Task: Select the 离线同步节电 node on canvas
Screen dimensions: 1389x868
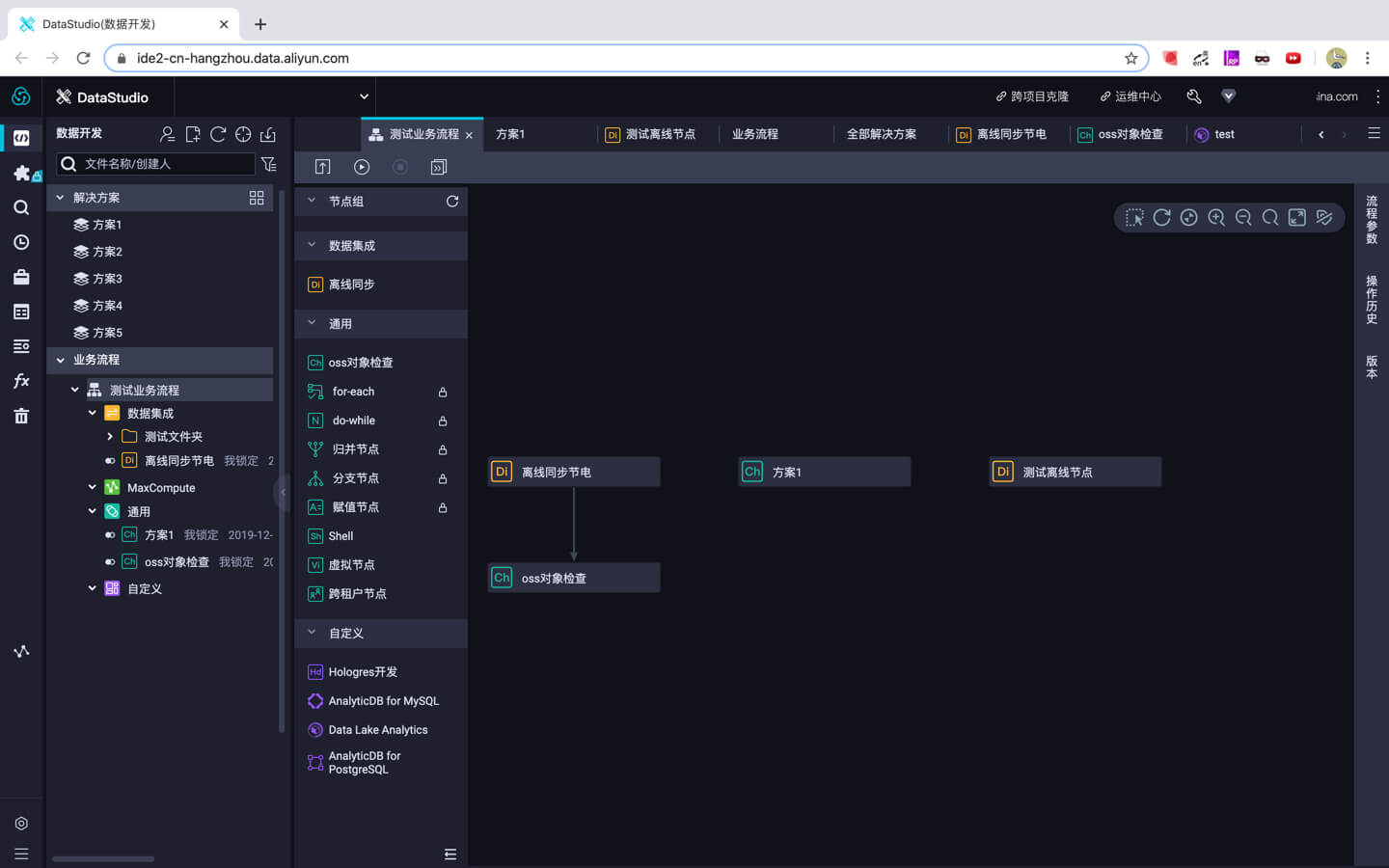Action: coord(574,472)
